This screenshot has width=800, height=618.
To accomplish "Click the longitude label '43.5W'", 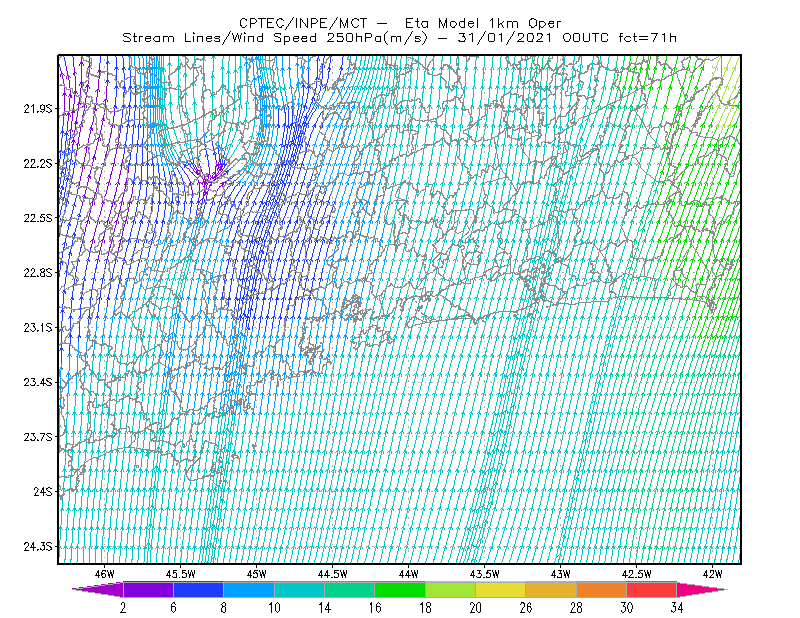I will (x=485, y=574).
